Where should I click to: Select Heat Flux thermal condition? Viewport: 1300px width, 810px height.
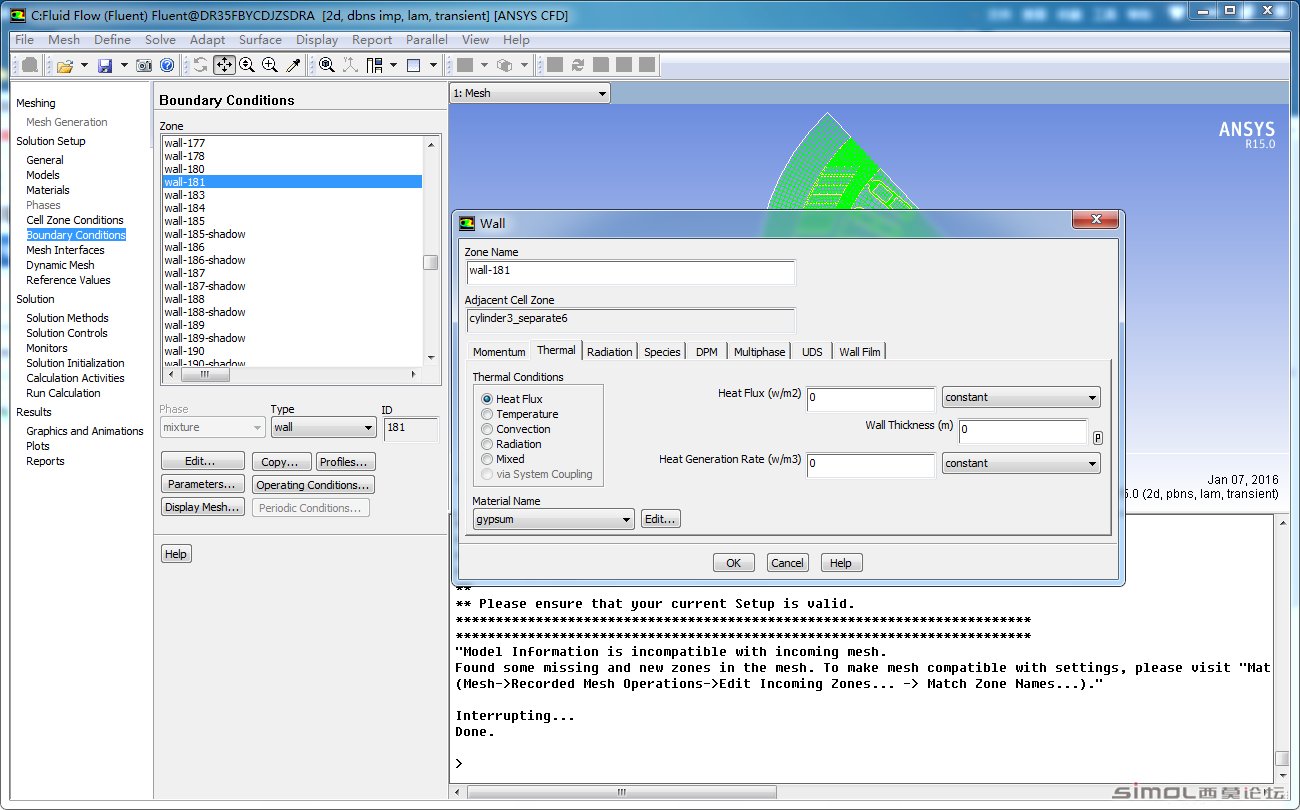488,399
